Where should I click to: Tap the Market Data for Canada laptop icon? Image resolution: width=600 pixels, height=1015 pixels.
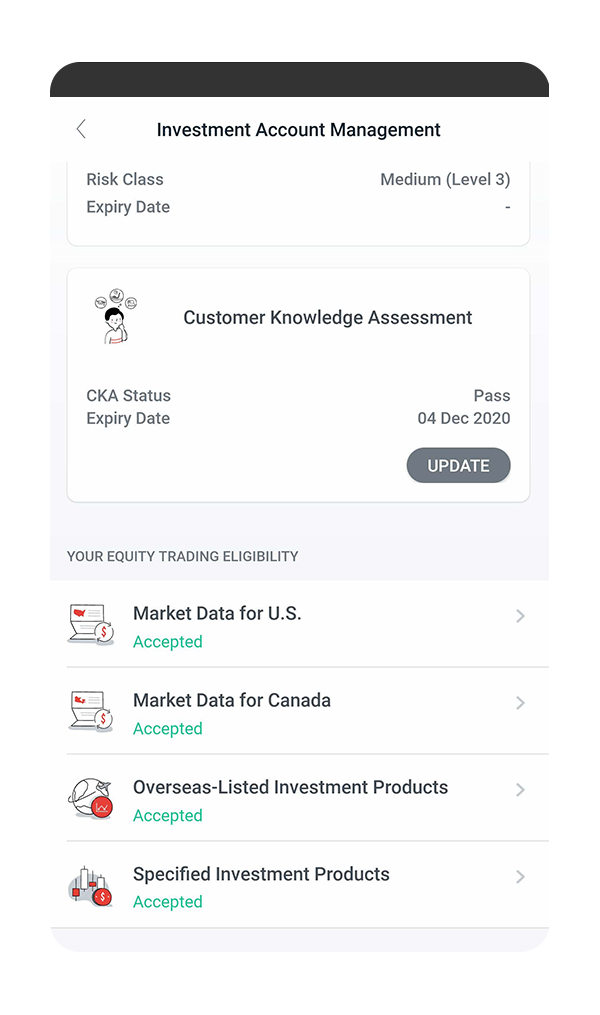pos(91,711)
